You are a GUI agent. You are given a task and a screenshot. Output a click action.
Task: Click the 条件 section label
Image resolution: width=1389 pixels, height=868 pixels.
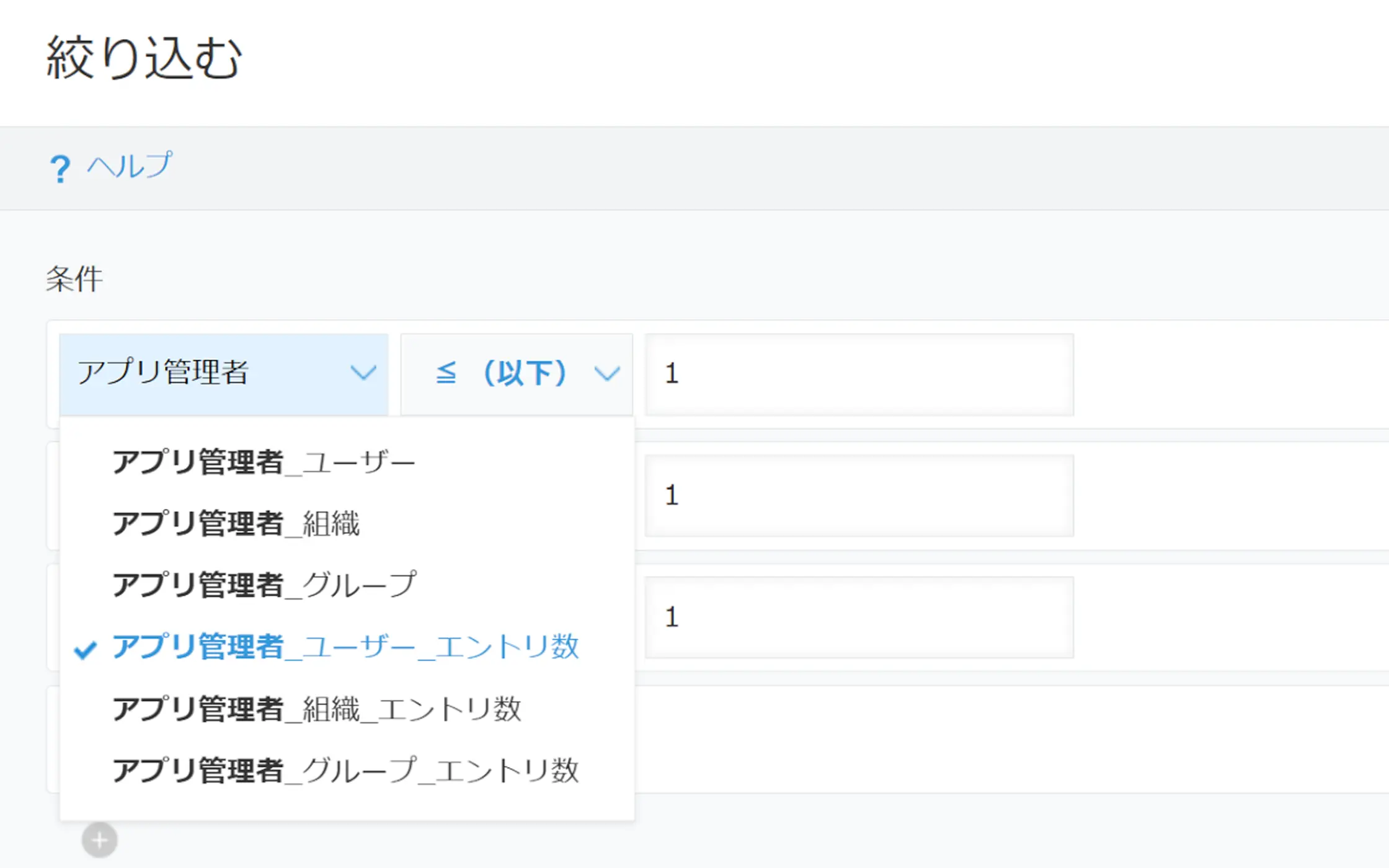coord(74,279)
